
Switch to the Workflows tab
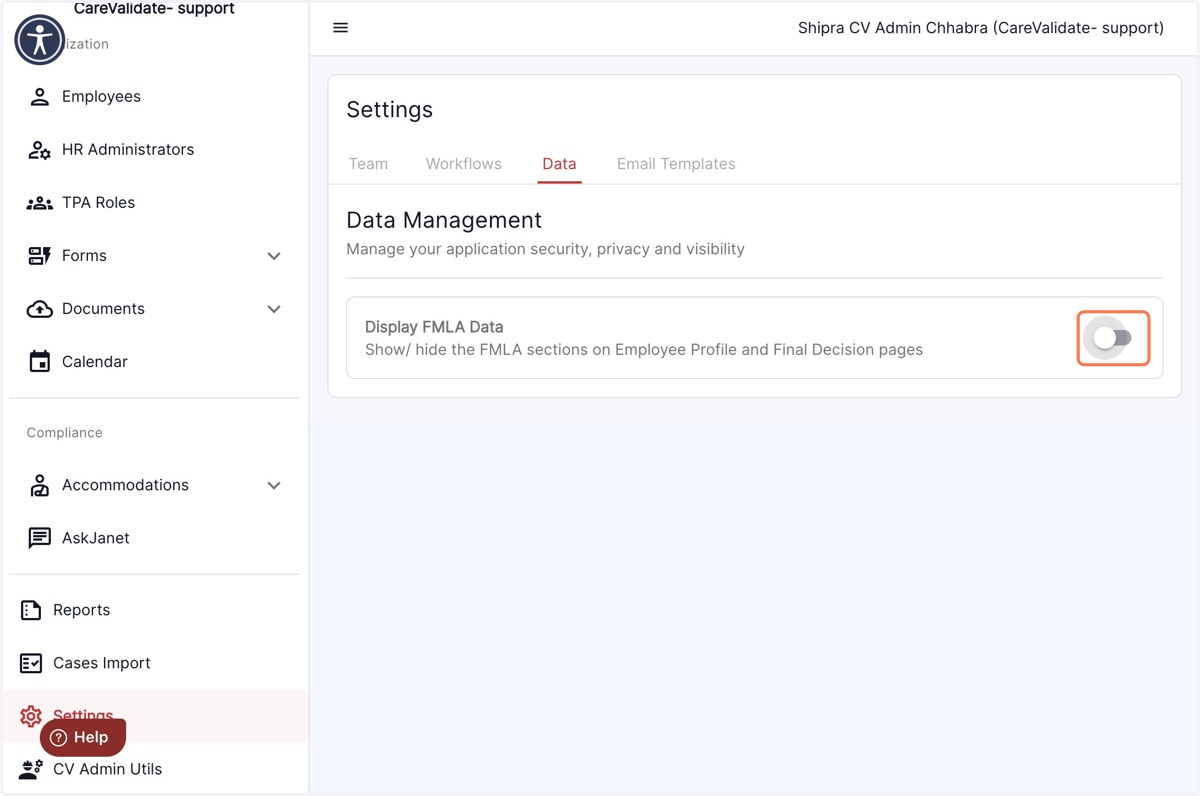[464, 164]
